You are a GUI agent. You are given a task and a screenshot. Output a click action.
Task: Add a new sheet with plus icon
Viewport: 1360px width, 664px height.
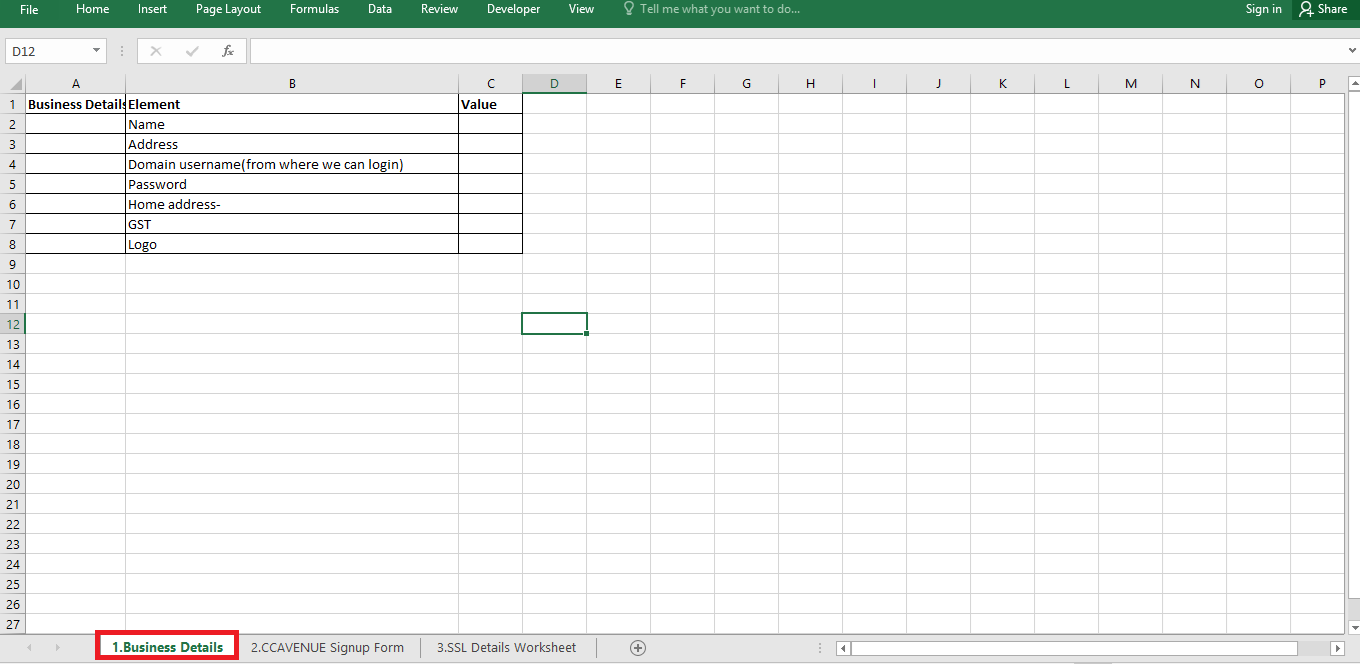point(638,648)
